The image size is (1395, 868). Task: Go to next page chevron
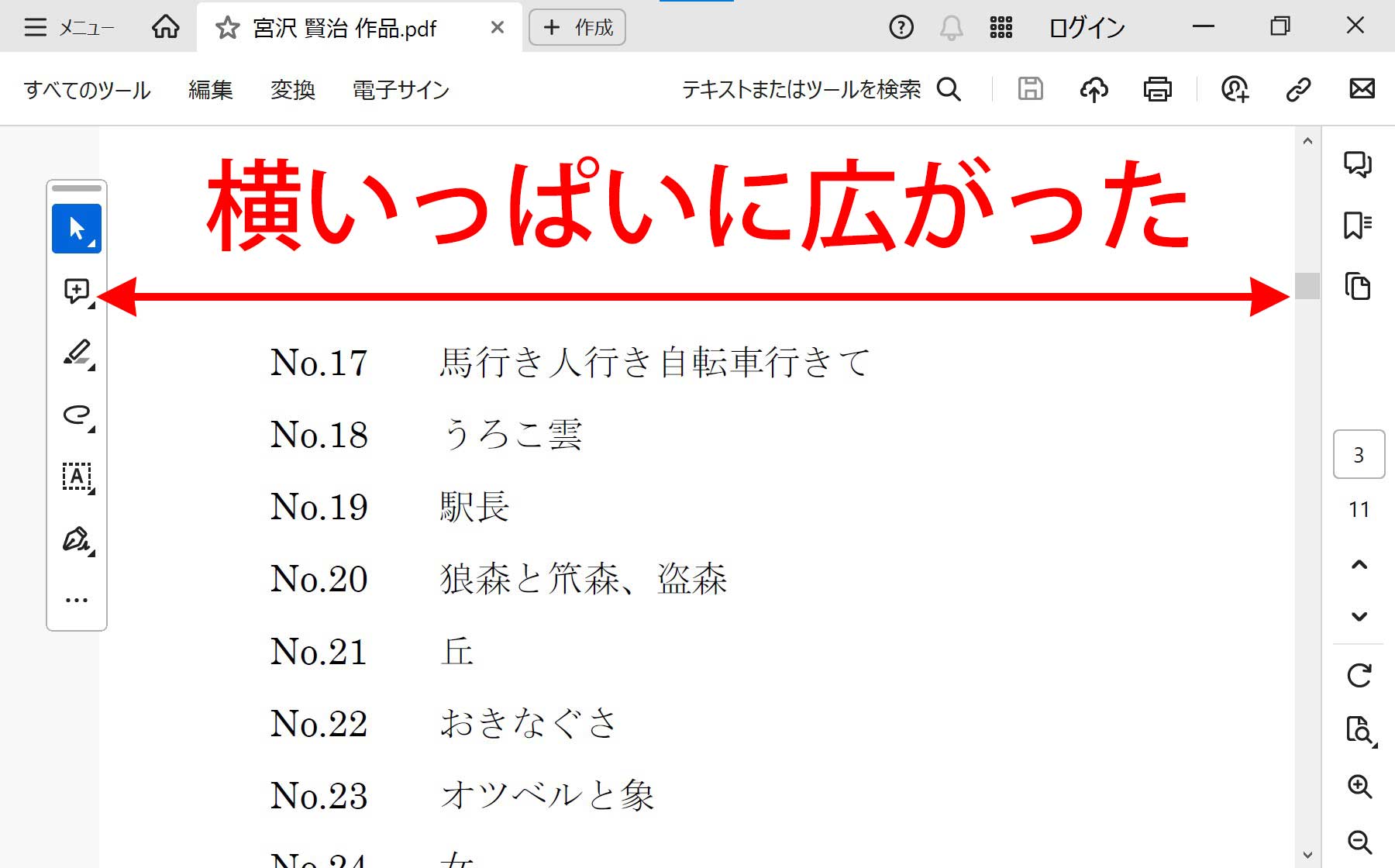(x=1359, y=617)
